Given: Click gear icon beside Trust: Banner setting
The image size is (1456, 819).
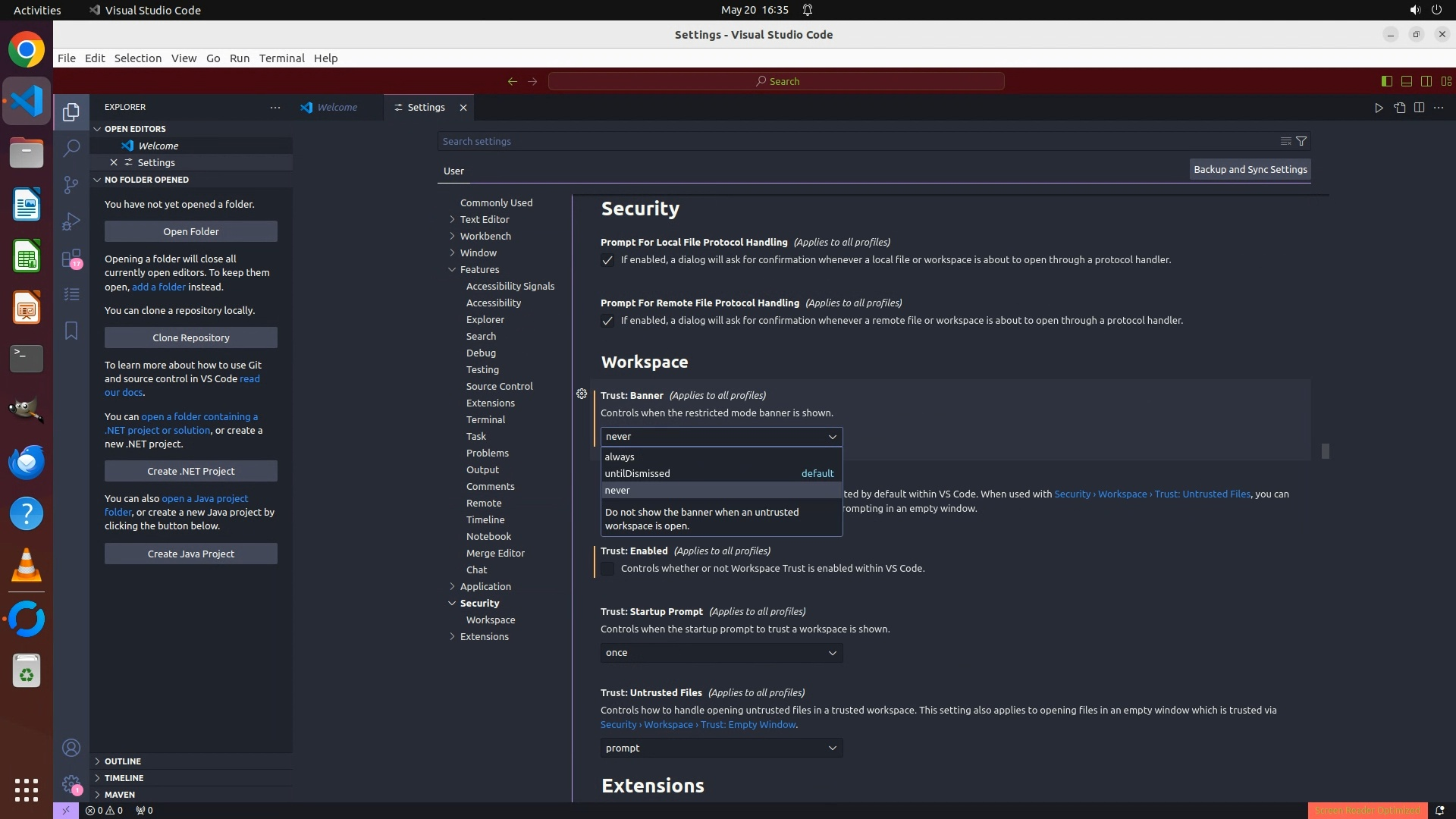Looking at the screenshot, I should click(582, 394).
